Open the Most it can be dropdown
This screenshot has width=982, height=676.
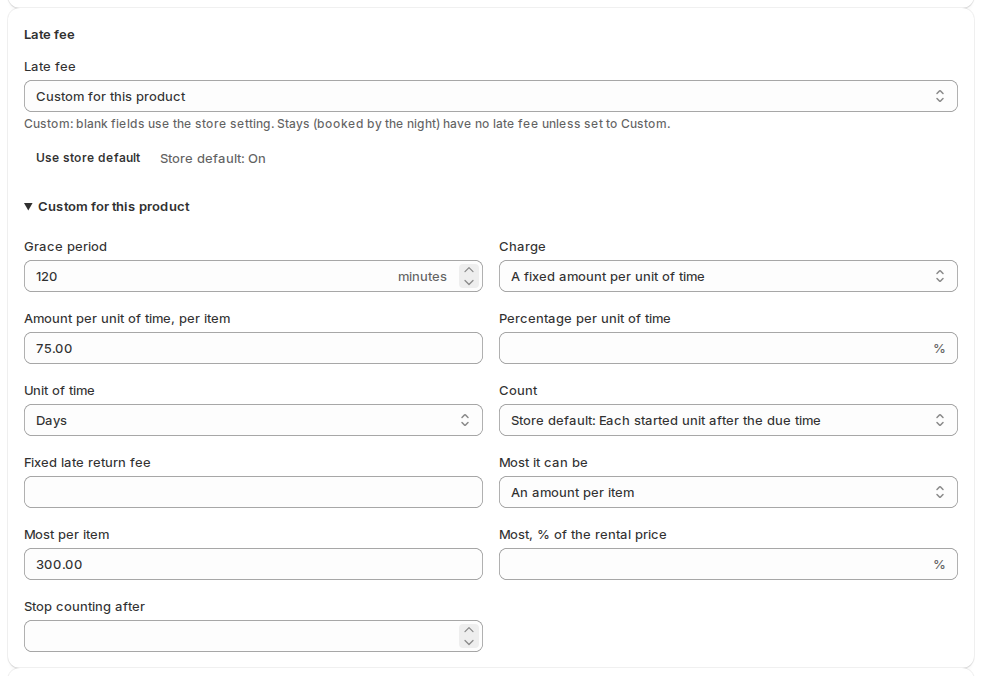click(728, 492)
